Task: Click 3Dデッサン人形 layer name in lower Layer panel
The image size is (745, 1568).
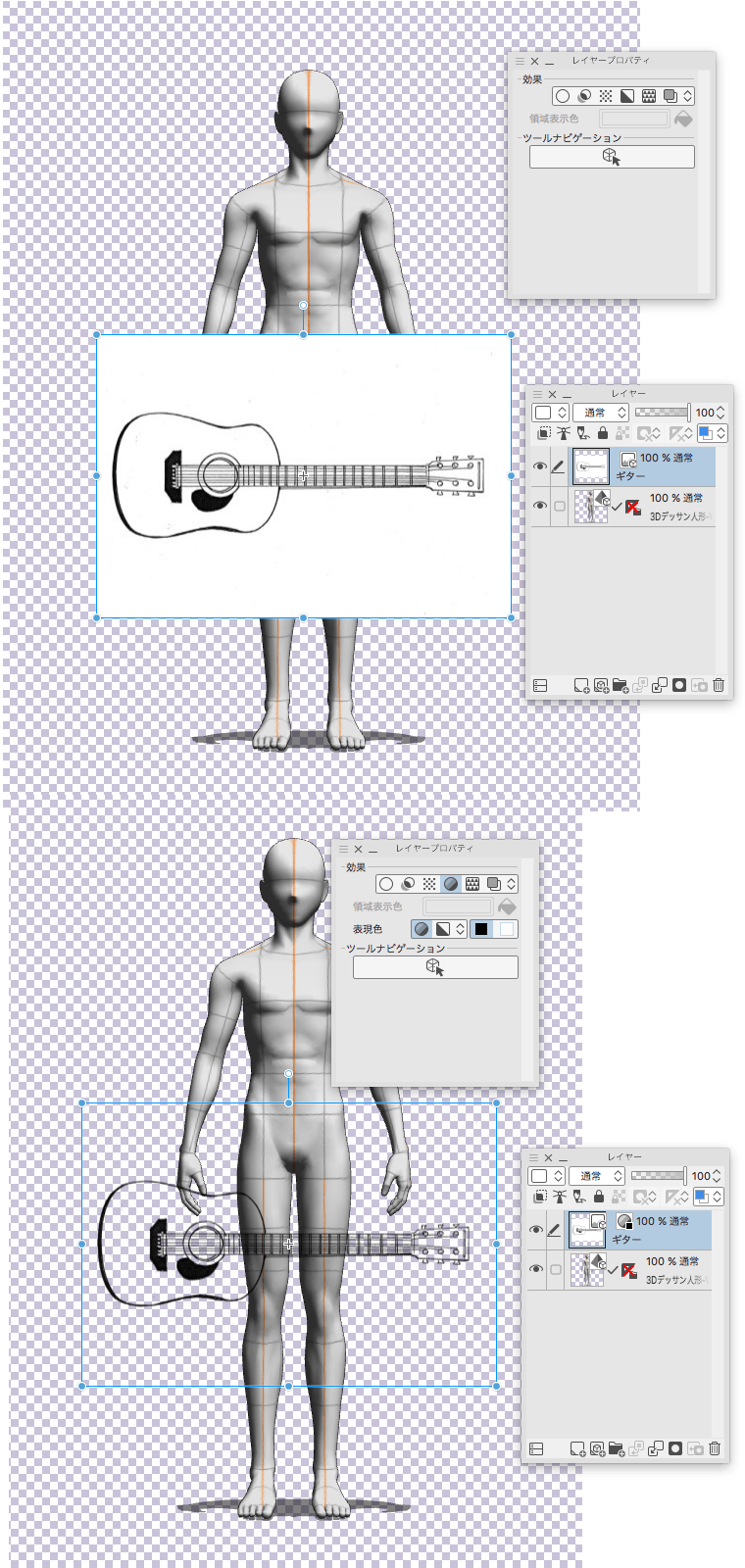Action: [676, 1280]
